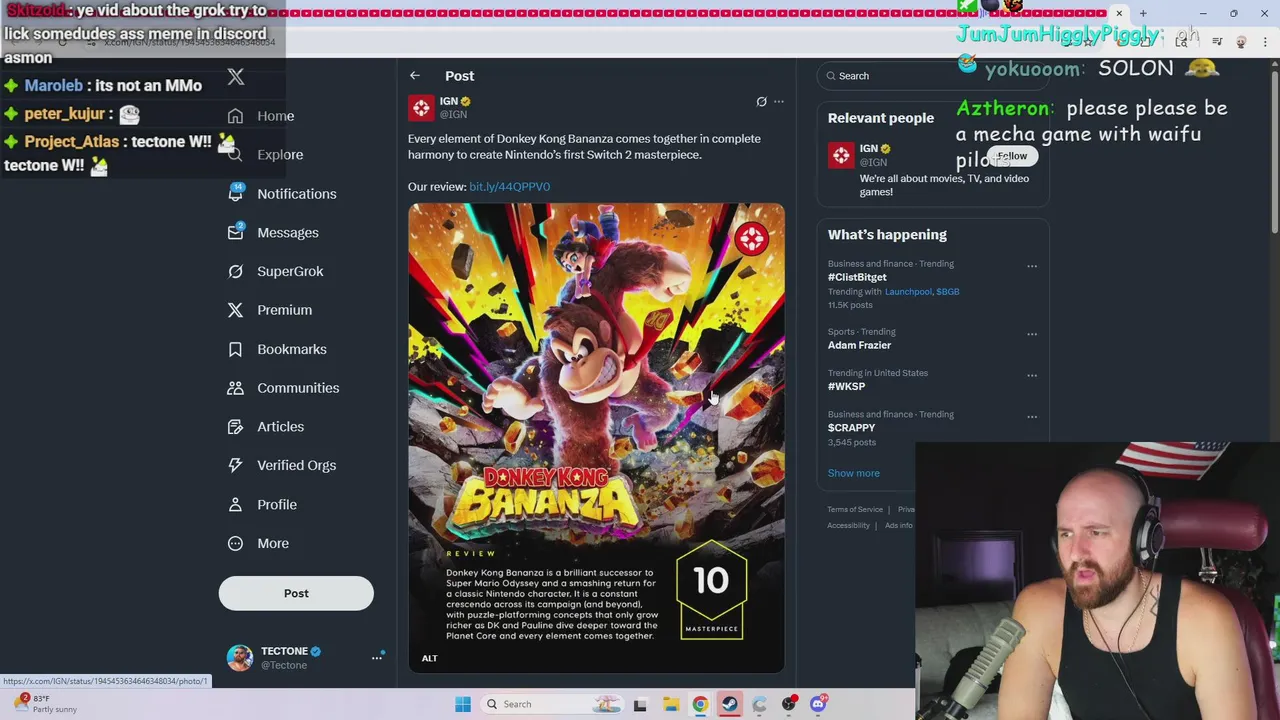1280x720 pixels.
Task: Go back with the arrow beside Post
Action: pyautogui.click(x=414, y=76)
